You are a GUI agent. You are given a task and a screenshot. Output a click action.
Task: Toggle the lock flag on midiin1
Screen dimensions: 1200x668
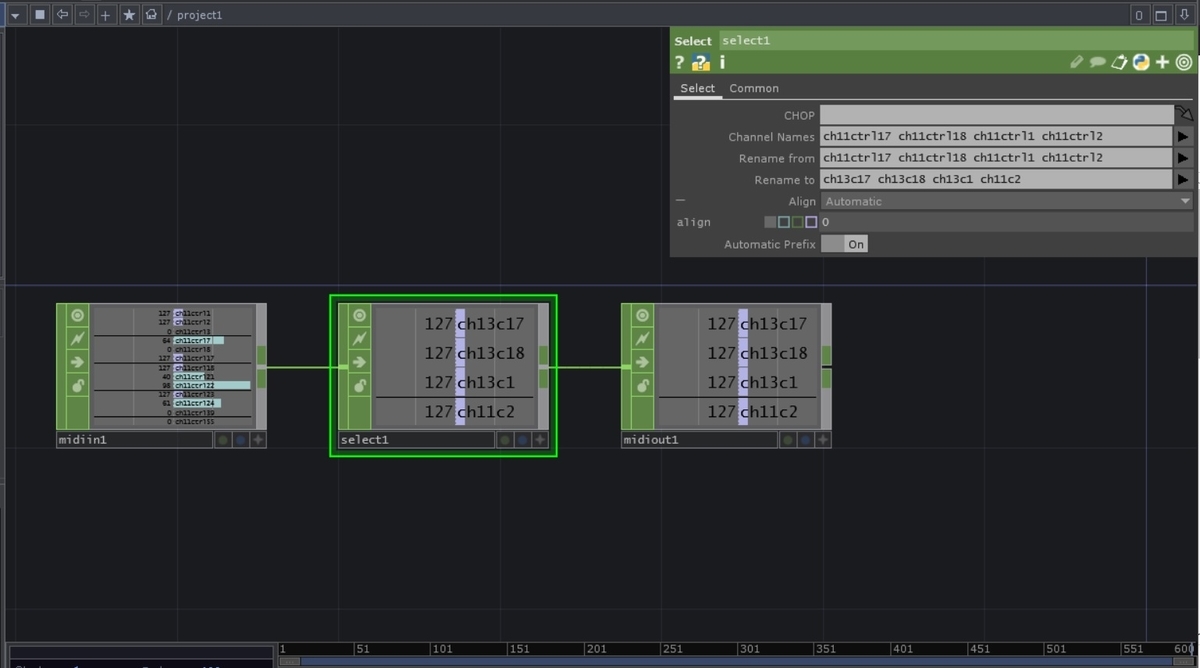point(77,385)
